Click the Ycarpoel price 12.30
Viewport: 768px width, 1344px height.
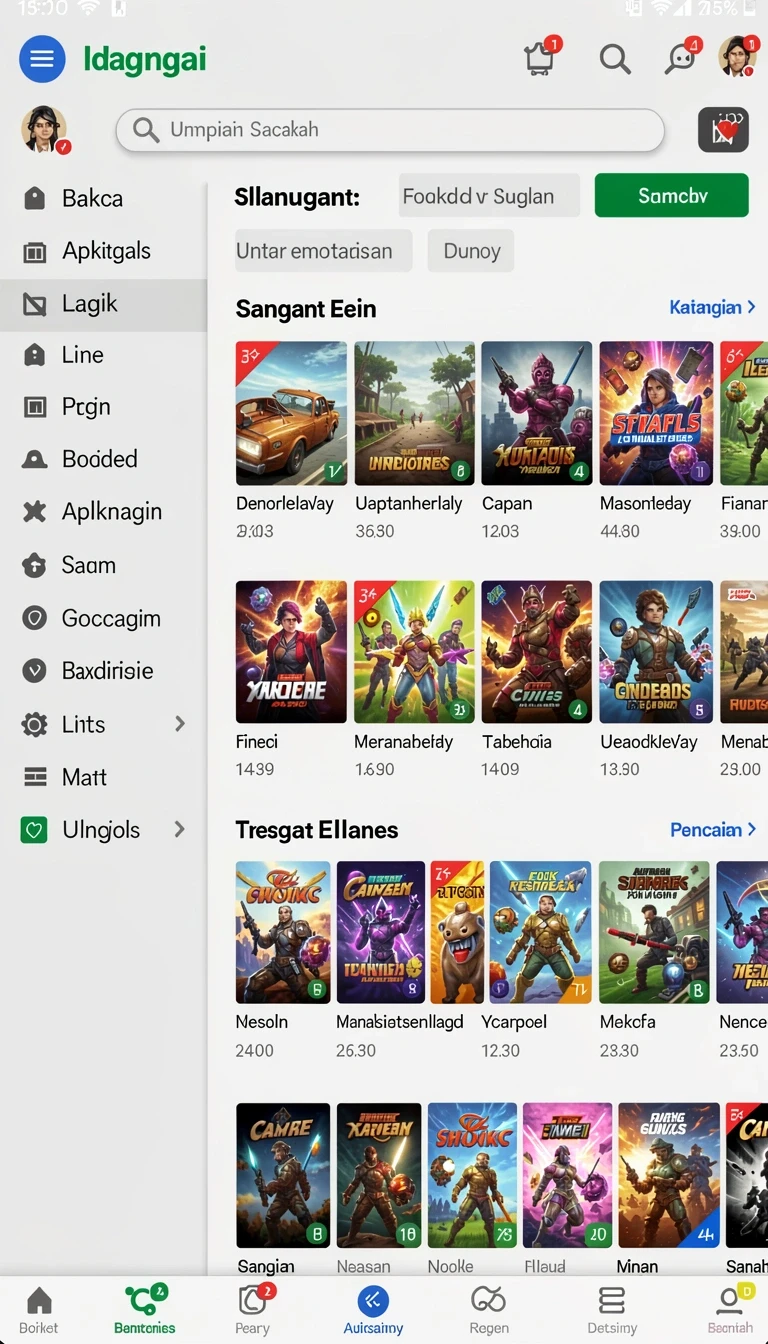tap(501, 1051)
